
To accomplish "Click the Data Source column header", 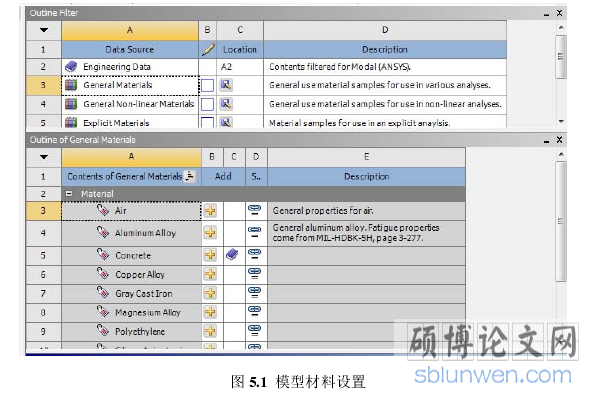I will (130, 49).
